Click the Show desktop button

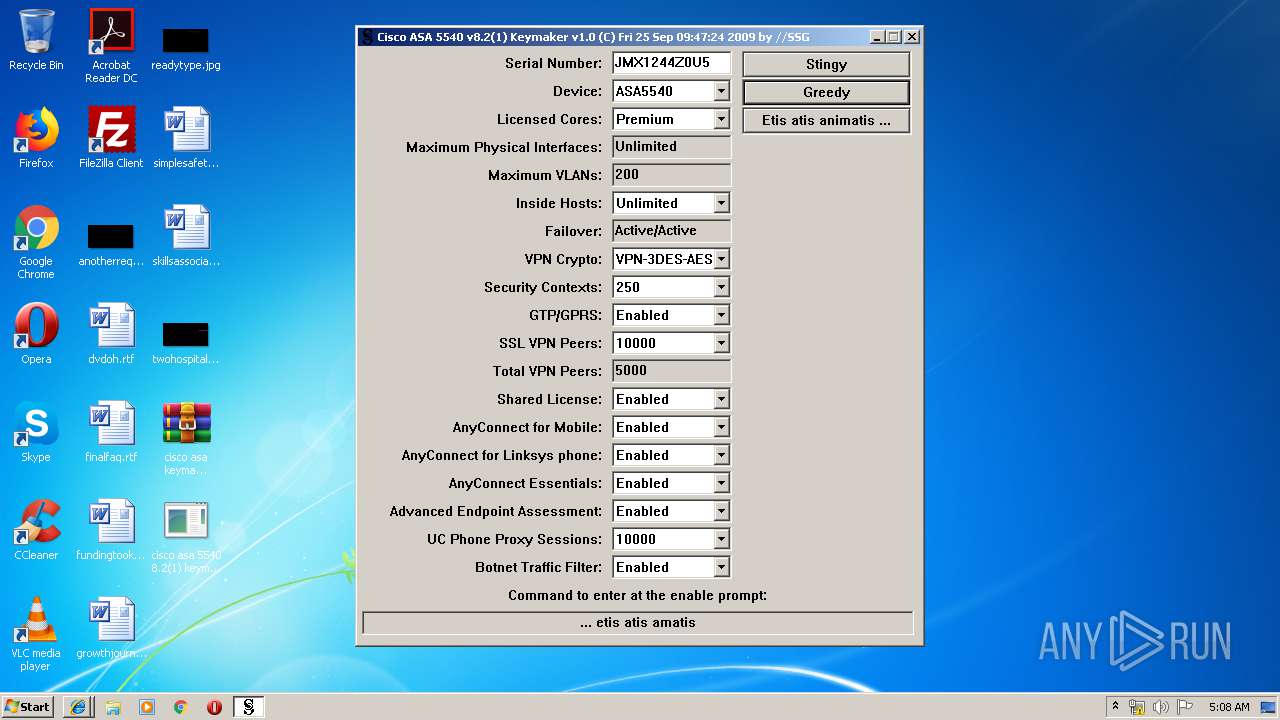pyautogui.click(x=1269, y=707)
